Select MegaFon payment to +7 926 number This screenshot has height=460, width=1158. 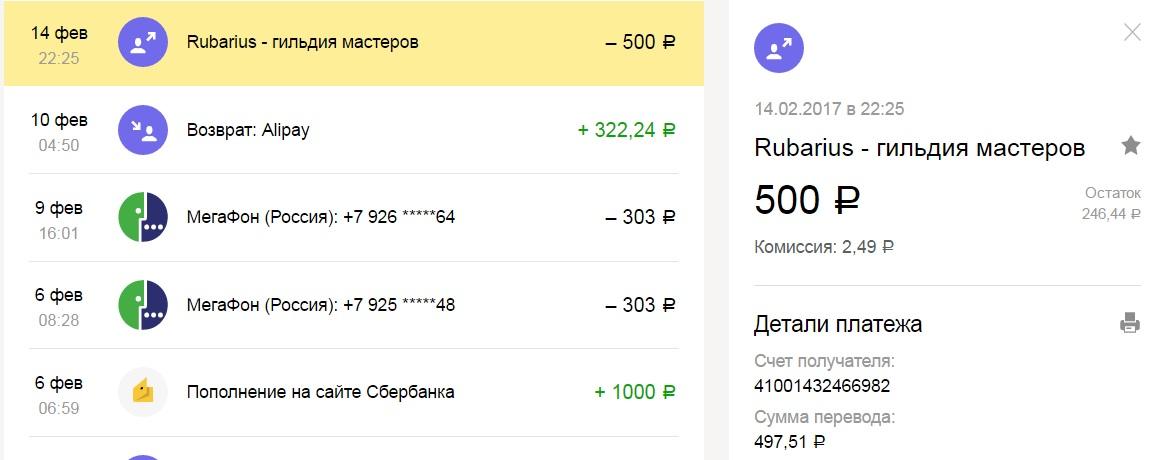321,217
